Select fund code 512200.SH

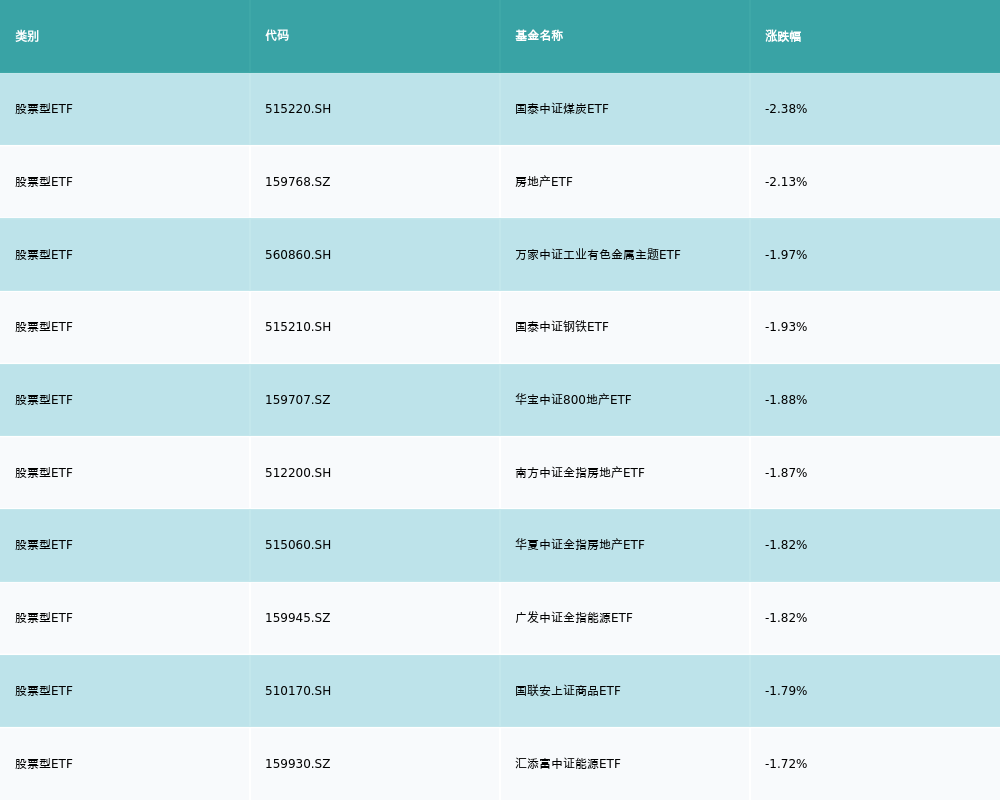point(298,473)
